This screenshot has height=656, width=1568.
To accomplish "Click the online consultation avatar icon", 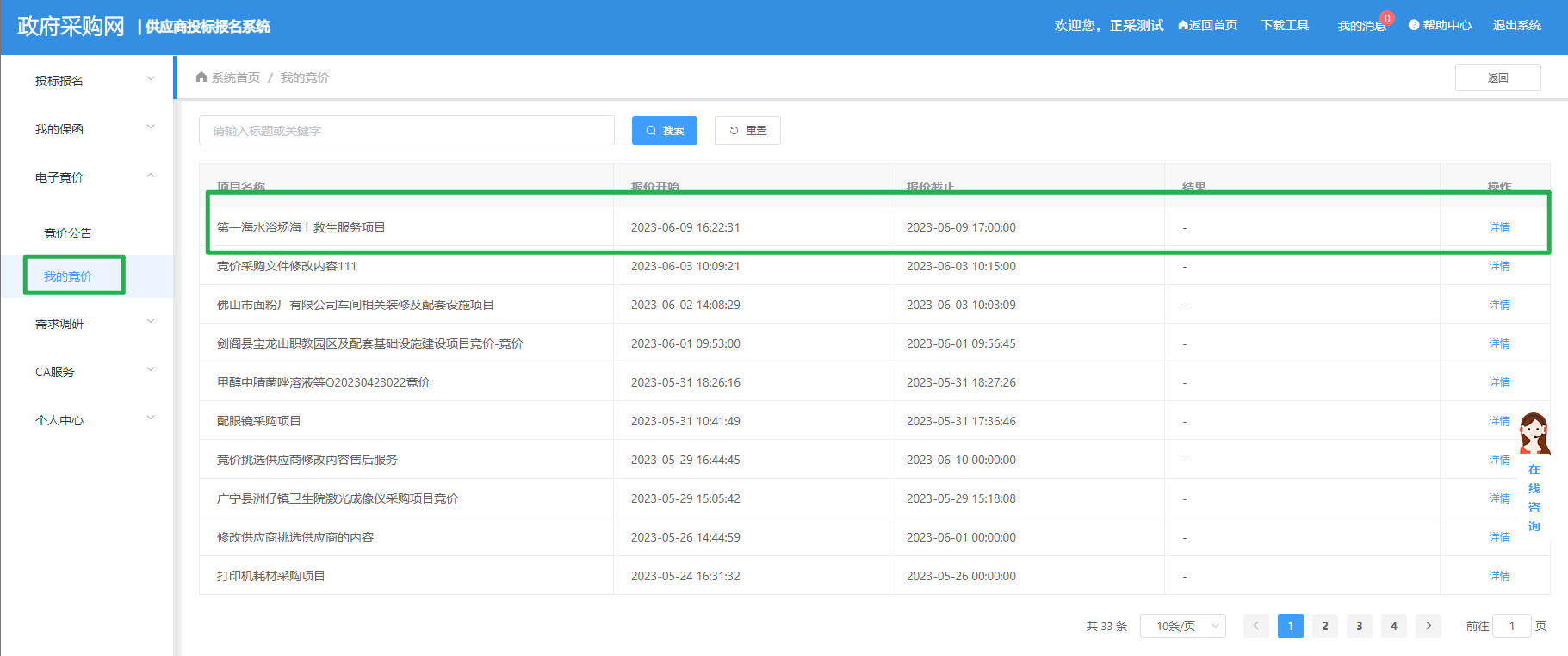I will coord(1534,433).
